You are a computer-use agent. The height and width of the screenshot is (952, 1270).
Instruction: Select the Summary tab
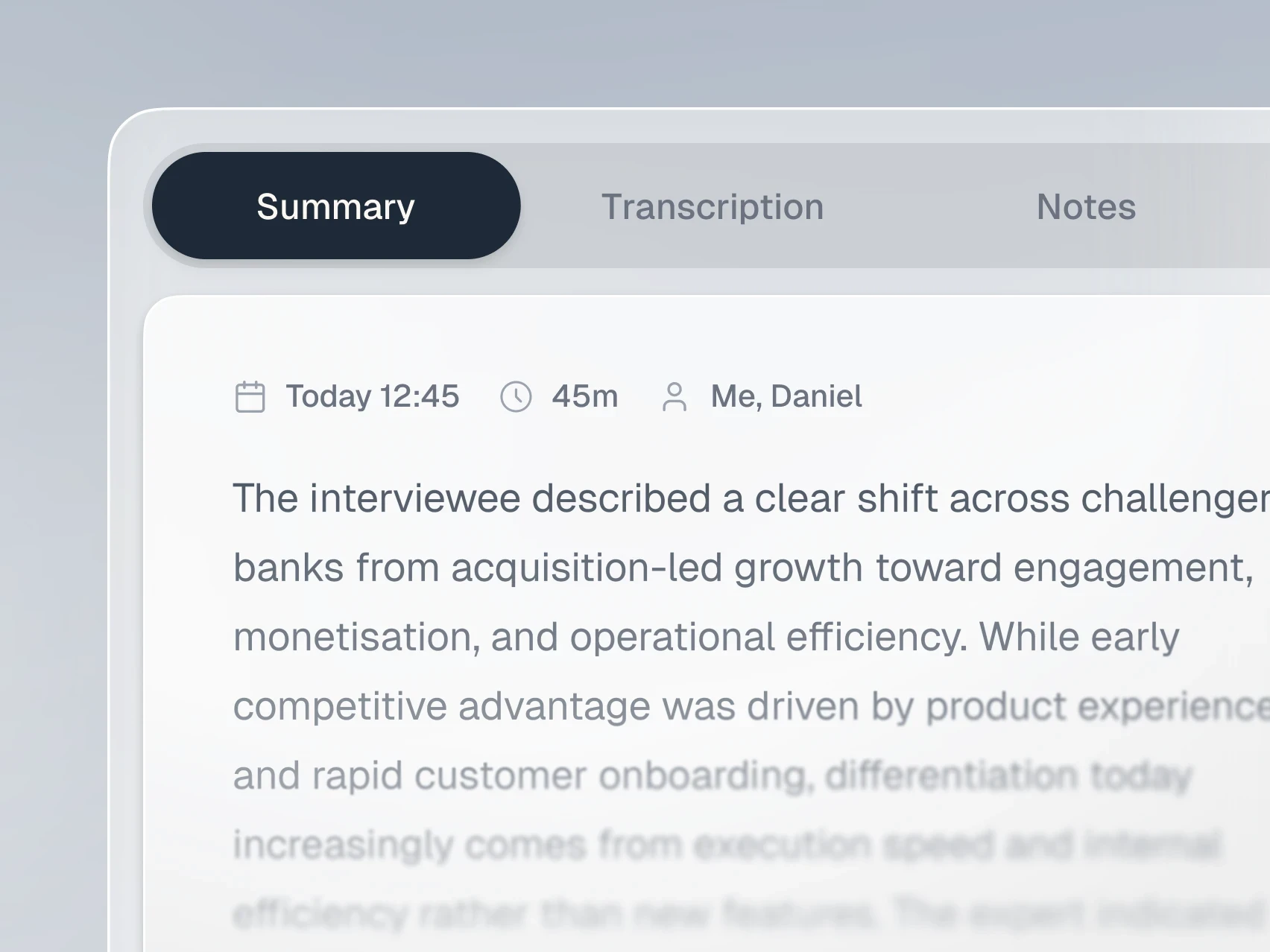336,206
